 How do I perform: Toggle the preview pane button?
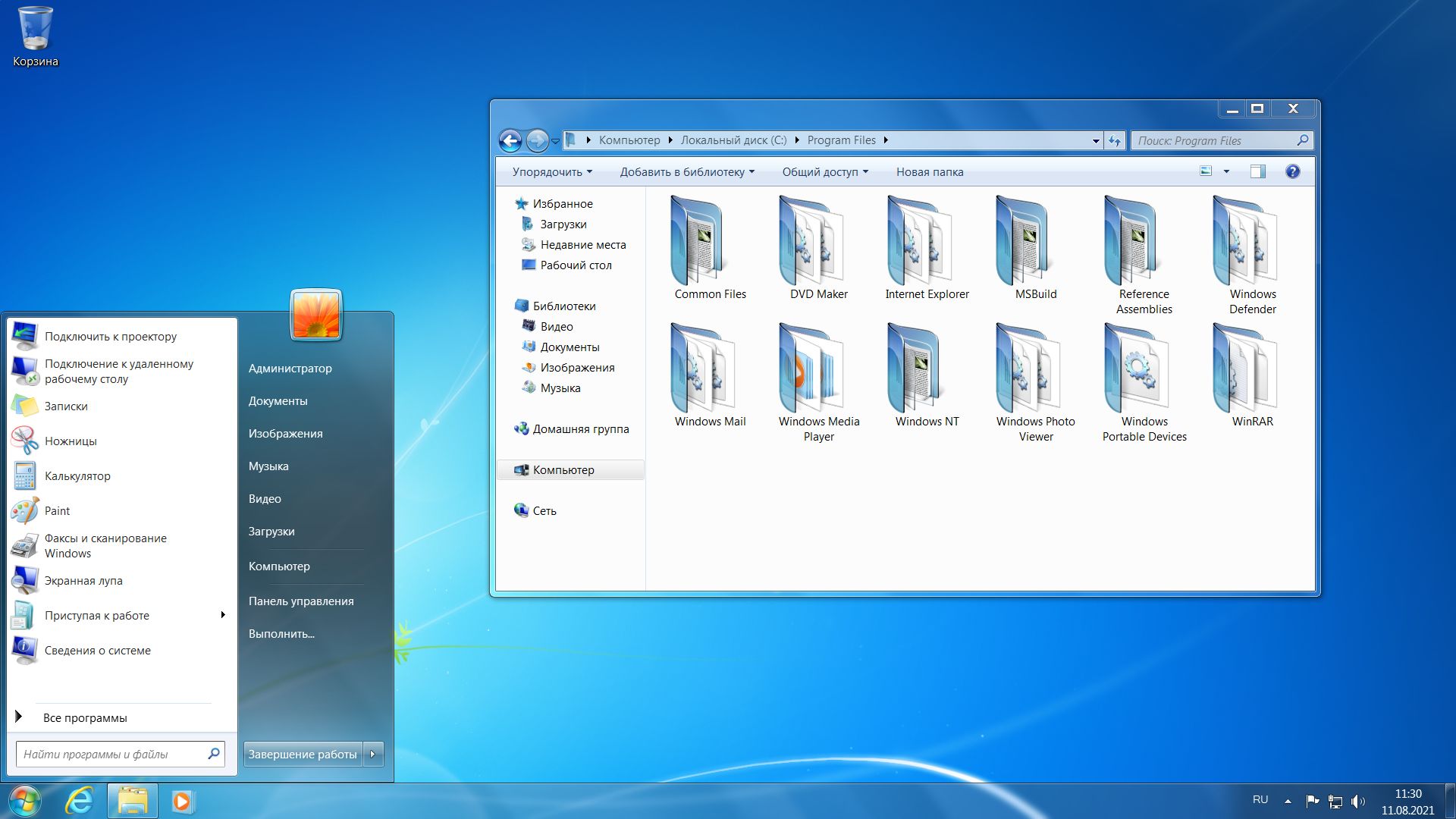[1257, 172]
